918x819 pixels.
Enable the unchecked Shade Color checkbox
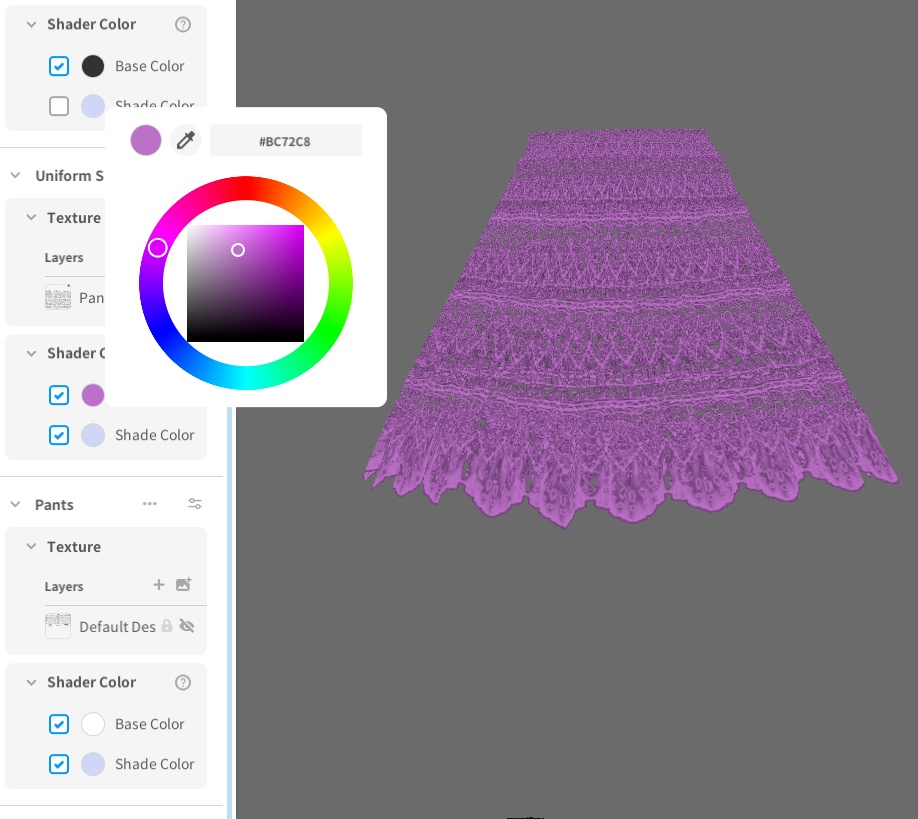click(58, 106)
